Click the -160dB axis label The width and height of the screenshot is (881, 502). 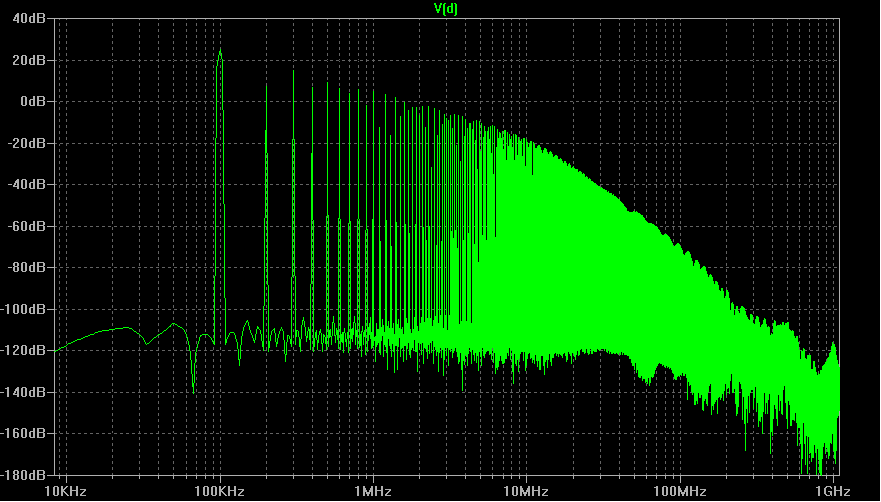click(x=25, y=433)
